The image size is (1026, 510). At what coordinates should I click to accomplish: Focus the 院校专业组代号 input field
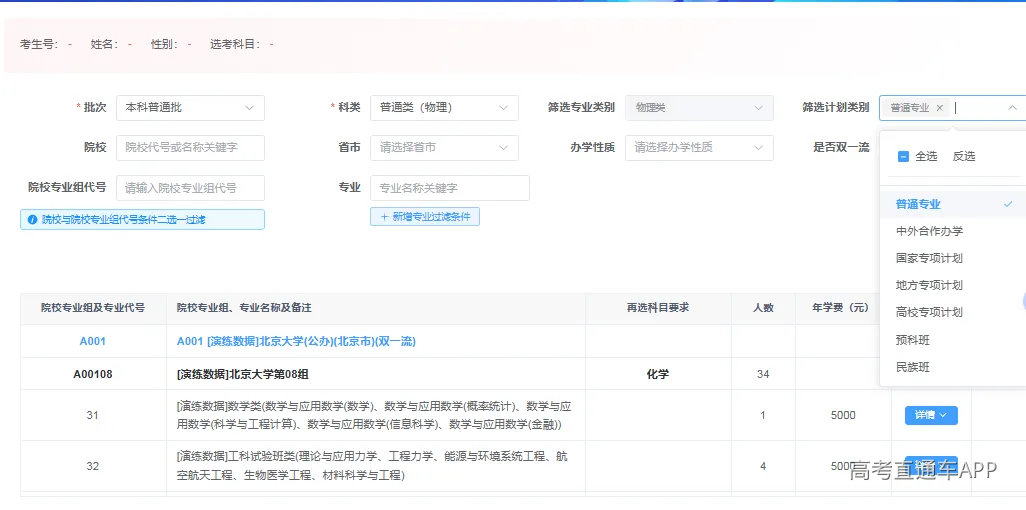(190, 188)
